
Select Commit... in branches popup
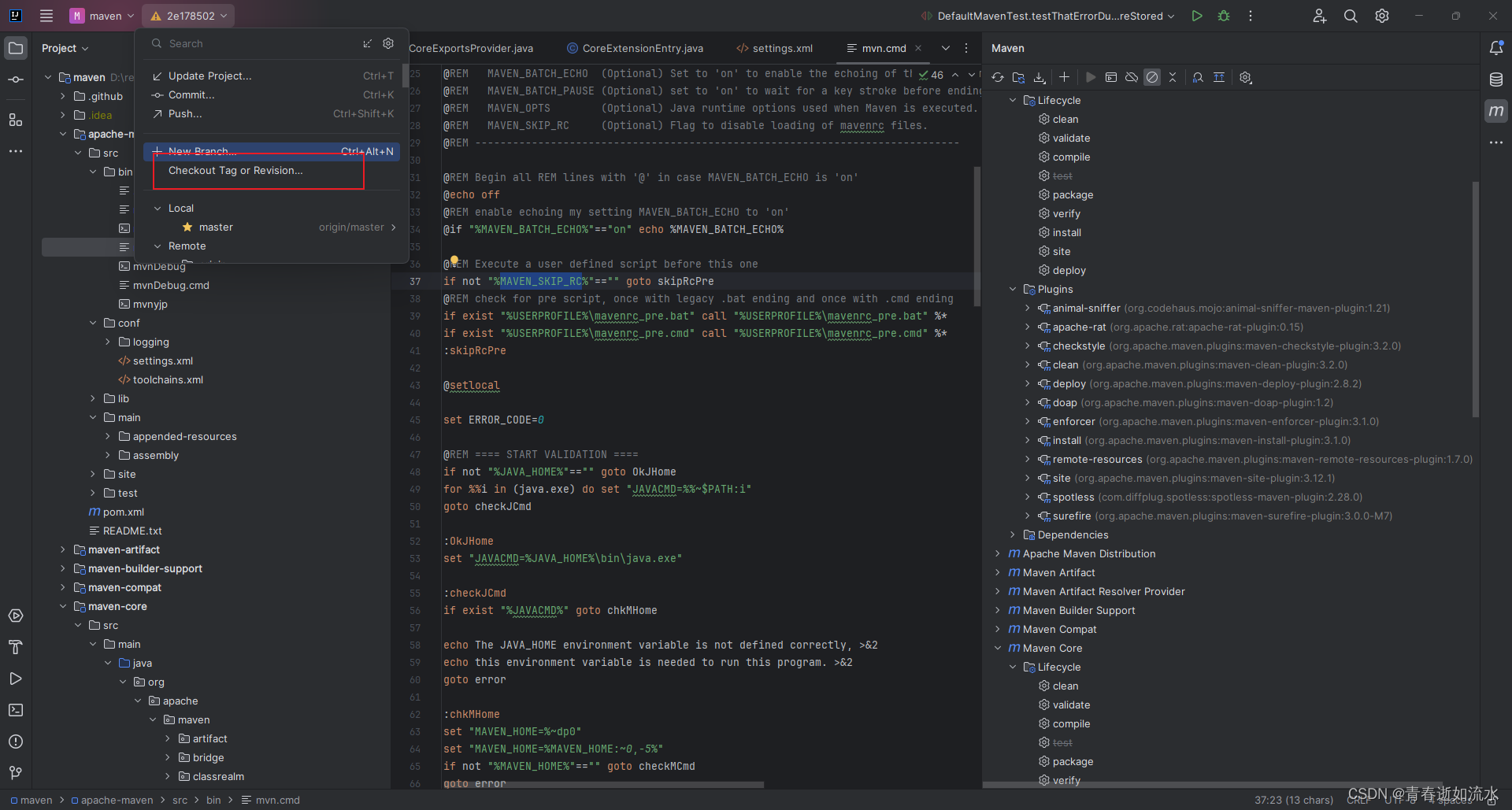click(272, 94)
